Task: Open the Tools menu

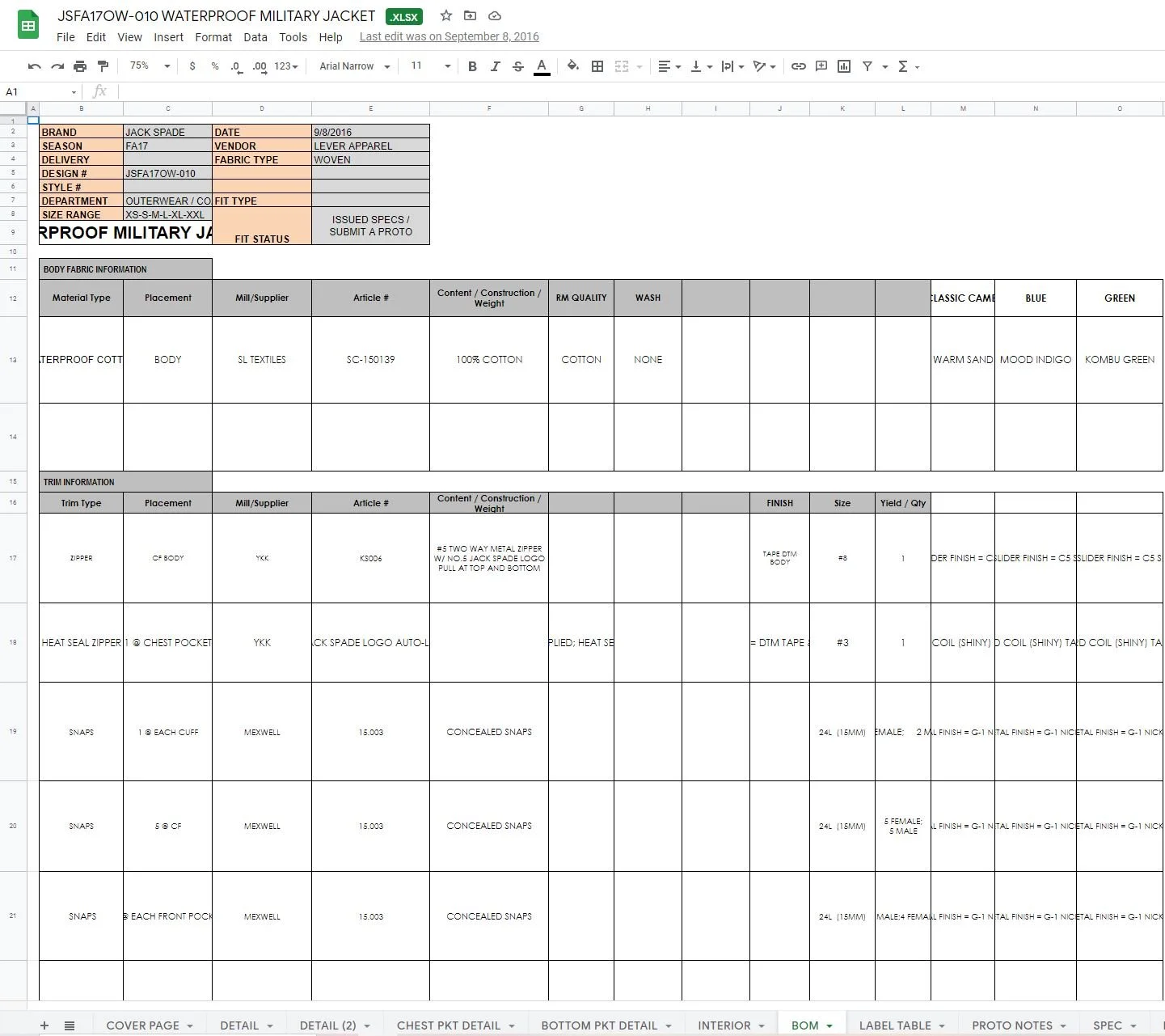Action: (x=293, y=37)
